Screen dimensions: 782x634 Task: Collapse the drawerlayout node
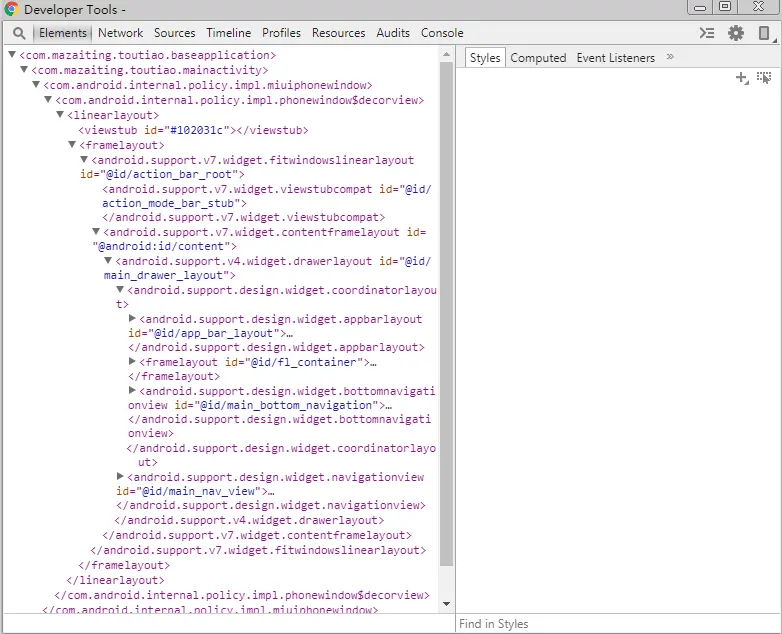click(108, 260)
